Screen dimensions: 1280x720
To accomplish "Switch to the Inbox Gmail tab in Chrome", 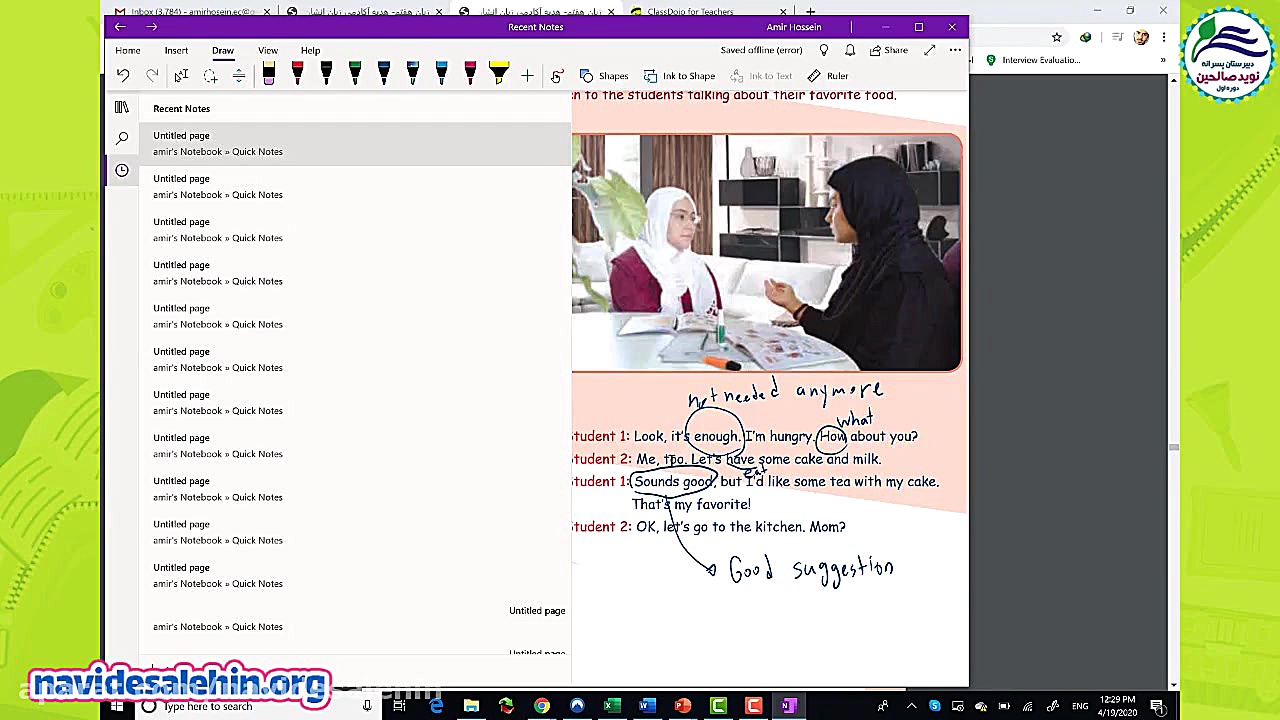I will click(x=192, y=11).
